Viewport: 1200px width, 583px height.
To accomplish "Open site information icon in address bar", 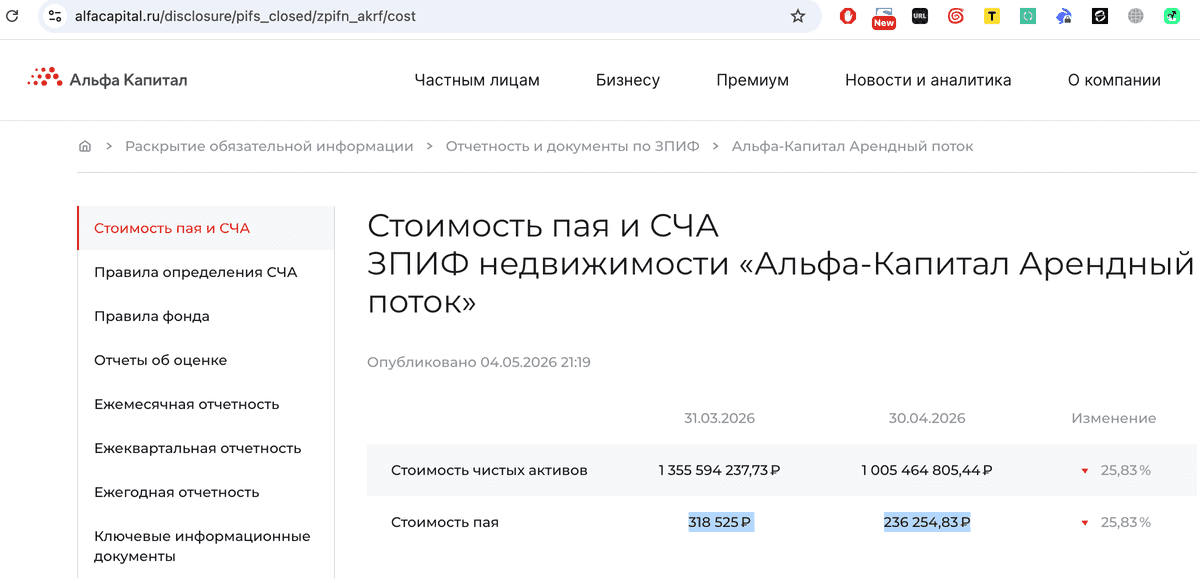I will point(55,16).
